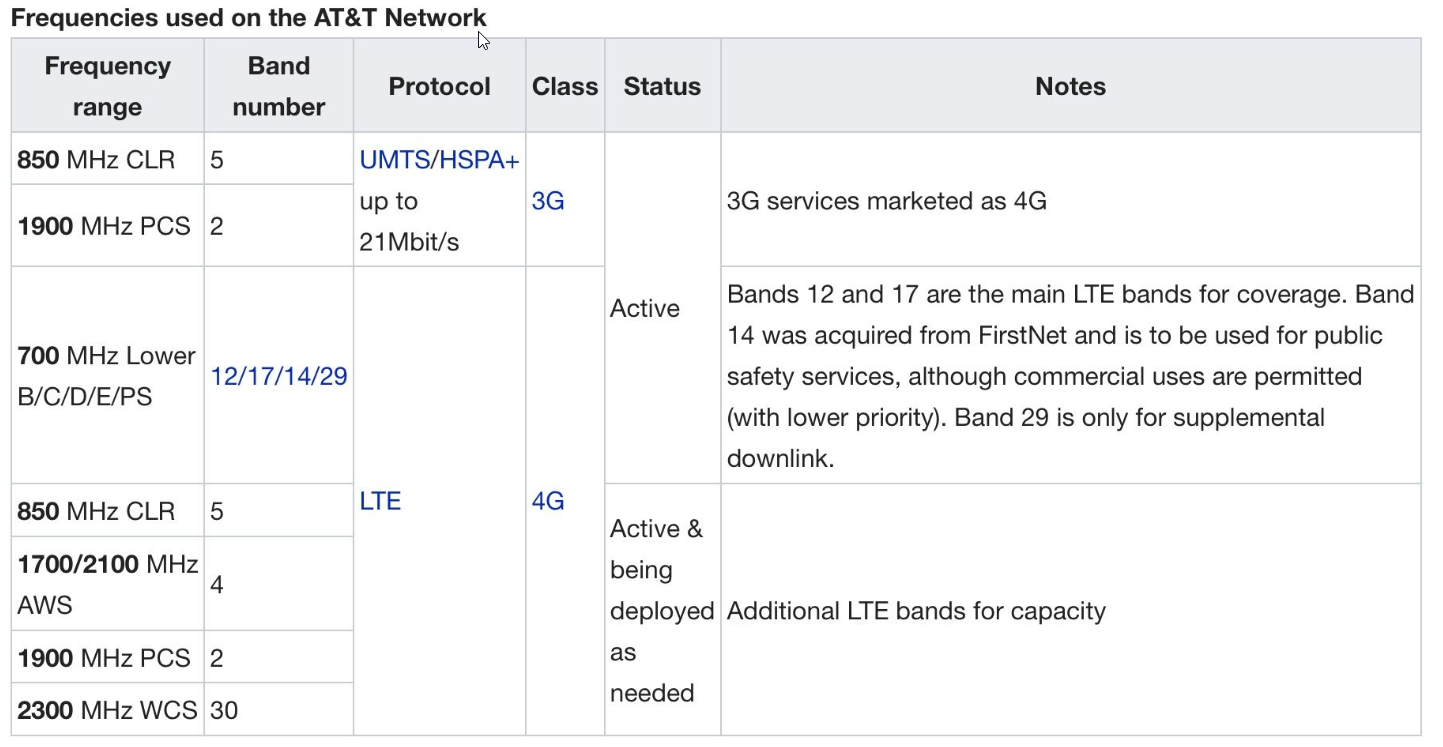1443x747 pixels.
Task: Select the 'Active & being deployed as needed' cell
Action: click(x=661, y=610)
